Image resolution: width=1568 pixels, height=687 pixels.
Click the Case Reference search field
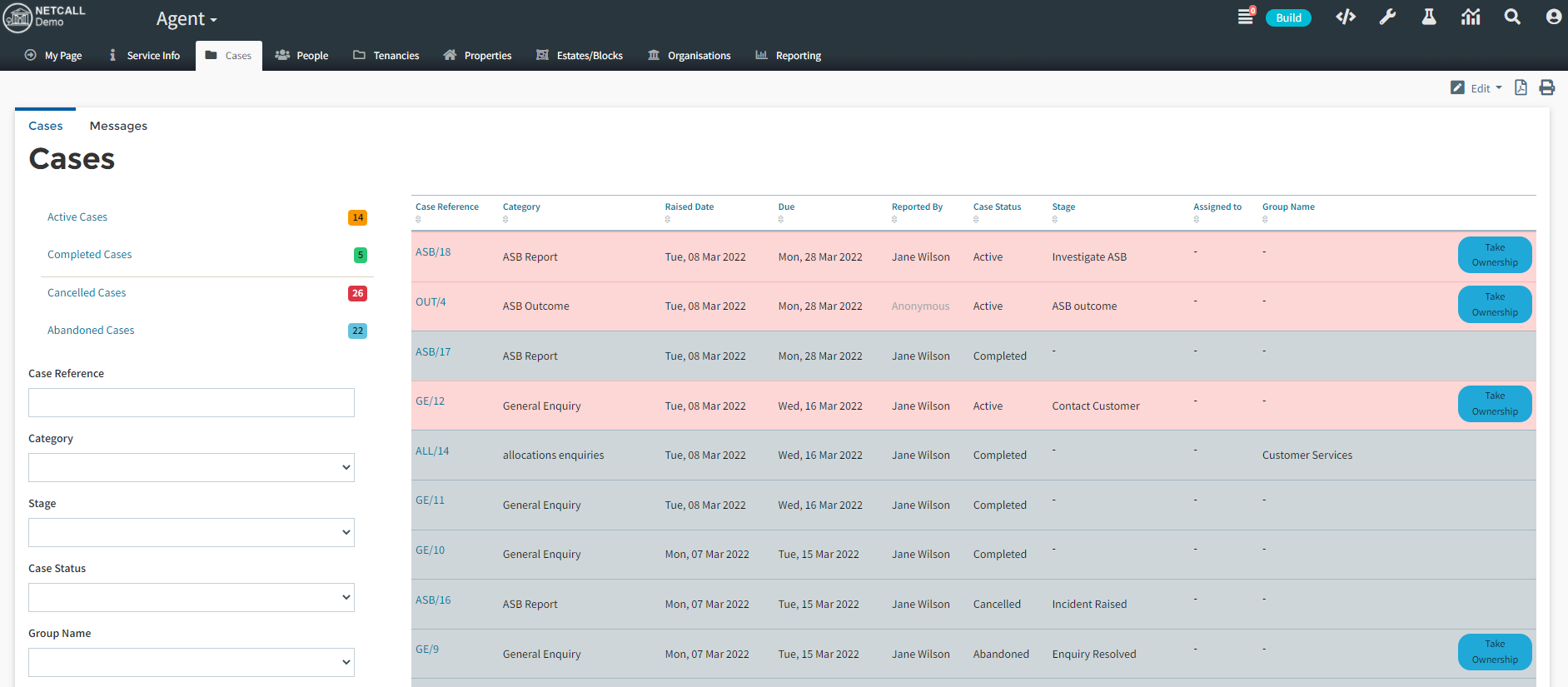point(192,403)
